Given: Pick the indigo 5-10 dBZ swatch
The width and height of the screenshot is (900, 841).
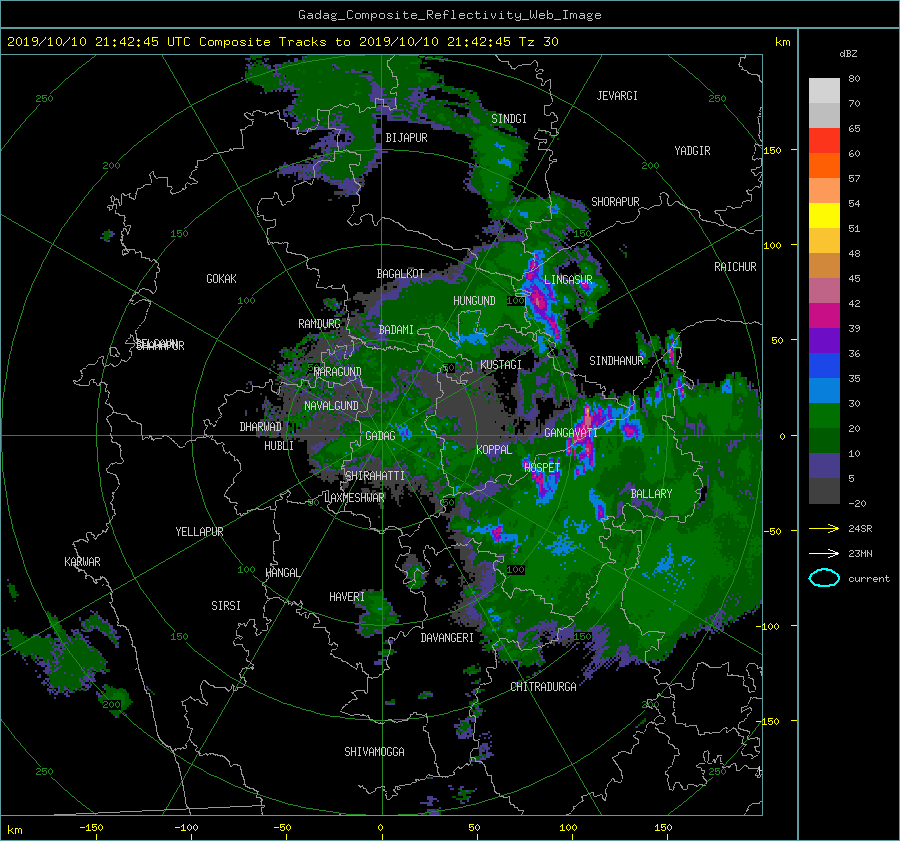Looking at the screenshot, I should tap(824, 466).
